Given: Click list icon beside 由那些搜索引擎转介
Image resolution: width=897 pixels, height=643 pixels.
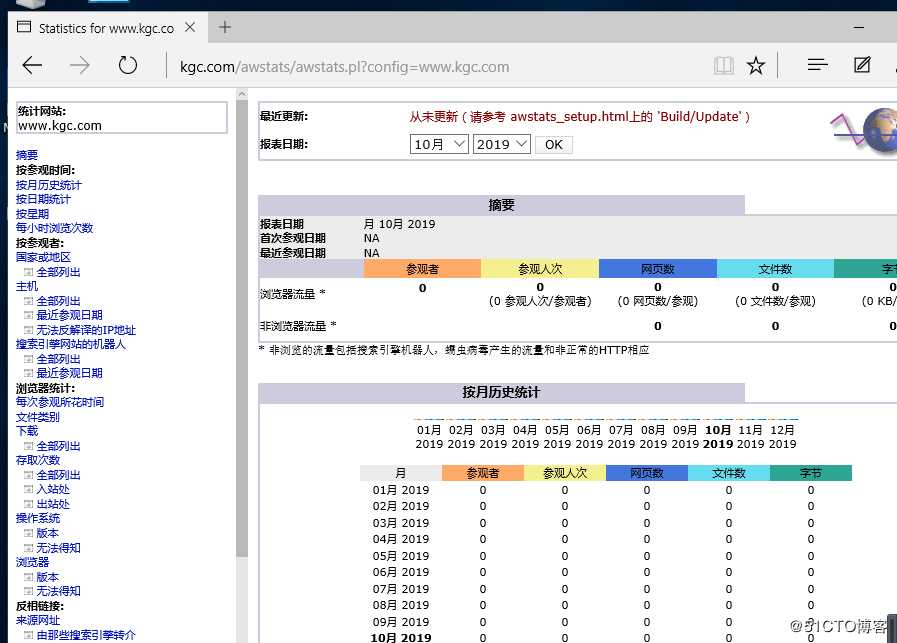Looking at the screenshot, I should click(28, 635).
